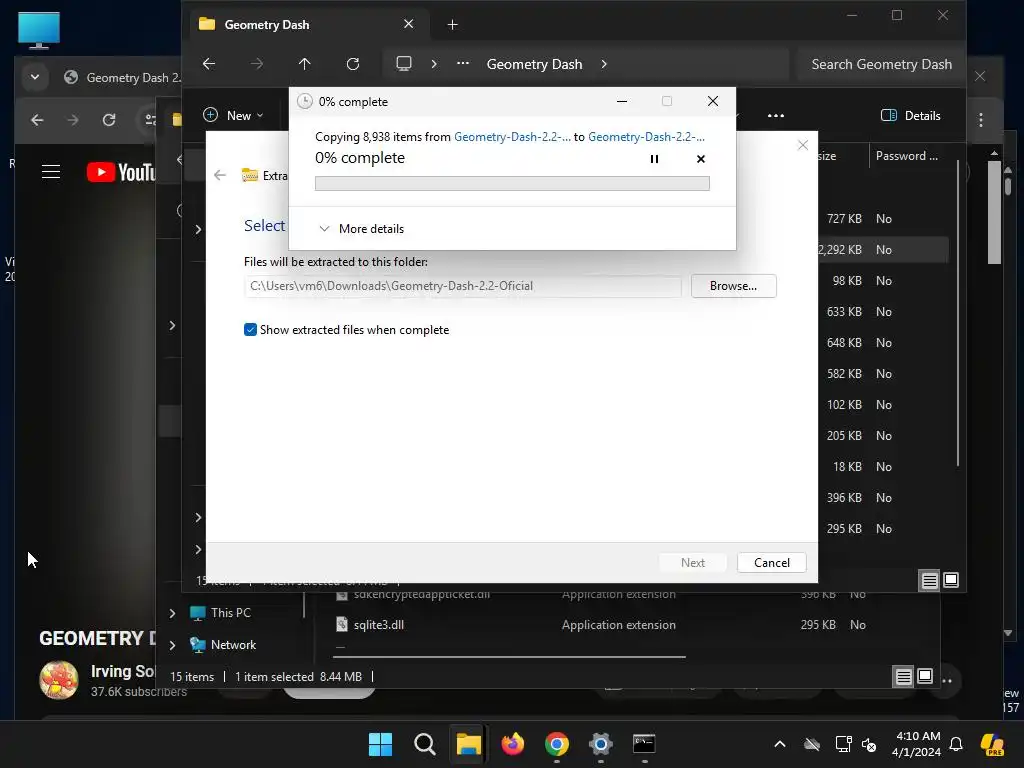
Task: Click the desktop monitor icon
Action: [39, 30]
